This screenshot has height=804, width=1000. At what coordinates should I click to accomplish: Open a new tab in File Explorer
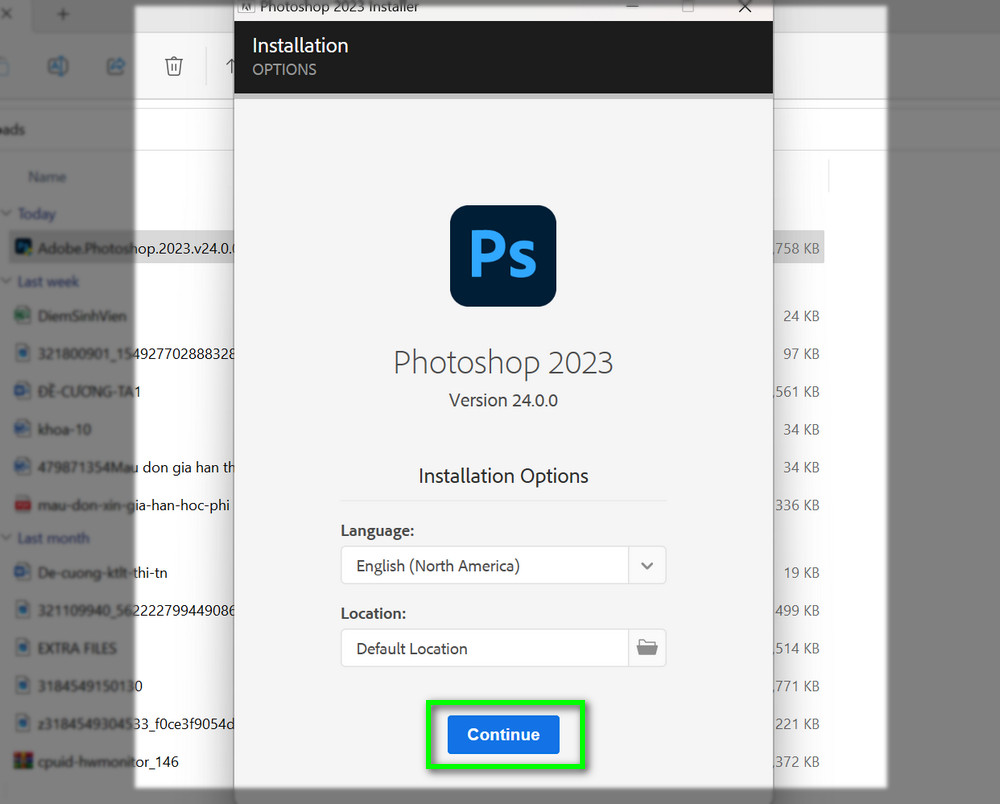[x=62, y=14]
